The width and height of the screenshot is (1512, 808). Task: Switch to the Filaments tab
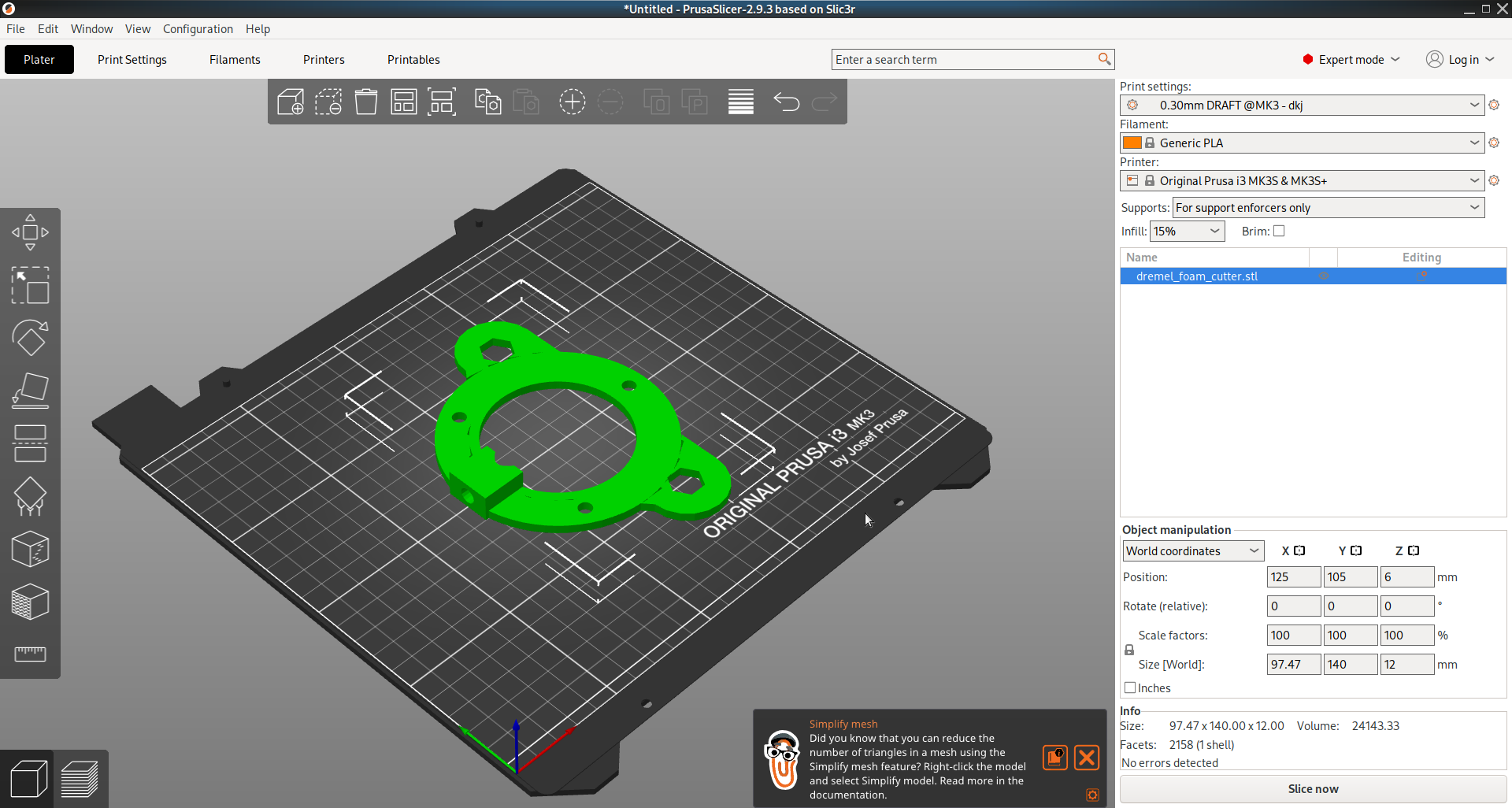pos(235,60)
